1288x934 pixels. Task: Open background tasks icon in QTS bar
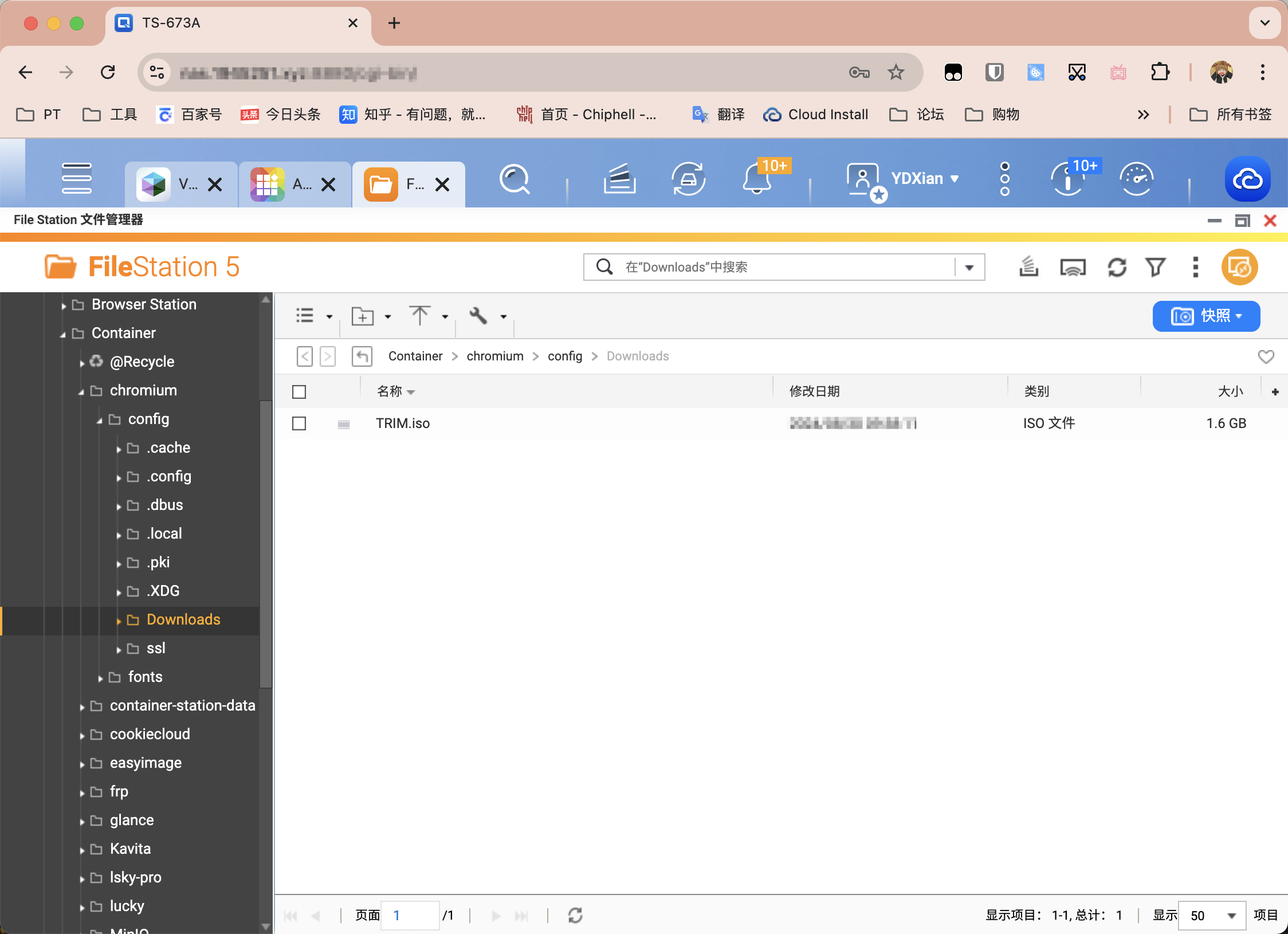pos(619,179)
